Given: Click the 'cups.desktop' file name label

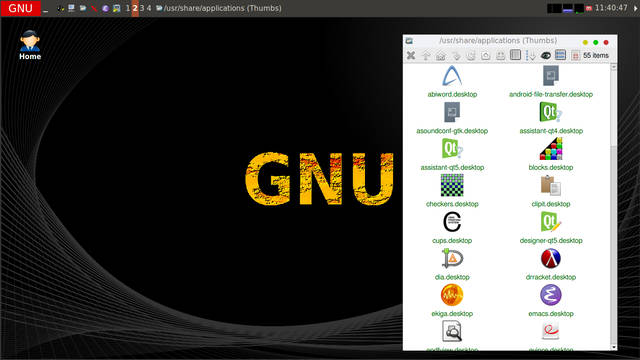Looking at the screenshot, I should 452,240.
